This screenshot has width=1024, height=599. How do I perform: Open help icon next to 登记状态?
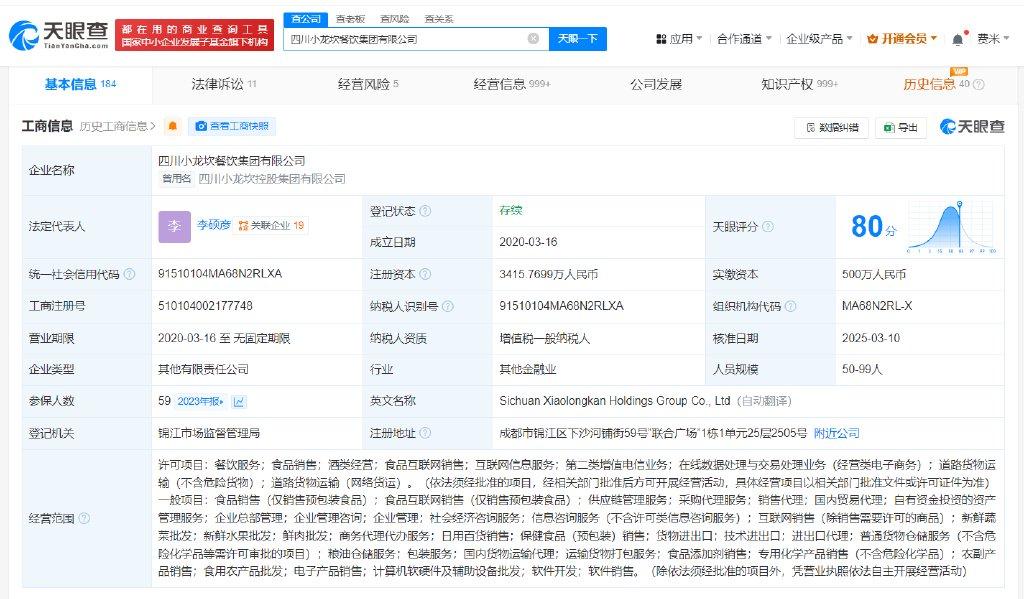pos(425,211)
